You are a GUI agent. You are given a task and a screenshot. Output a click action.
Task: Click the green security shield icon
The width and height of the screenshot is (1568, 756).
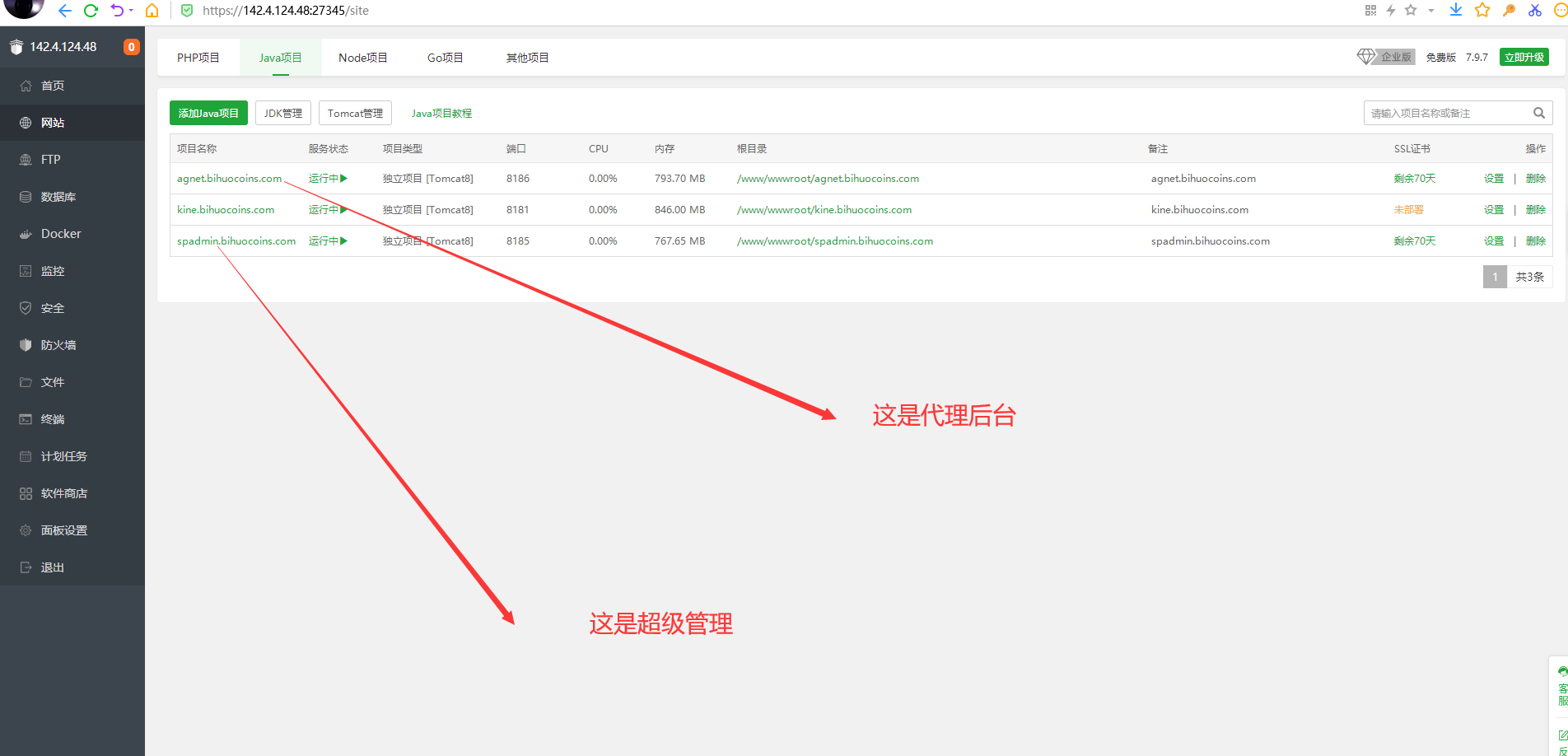187,11
